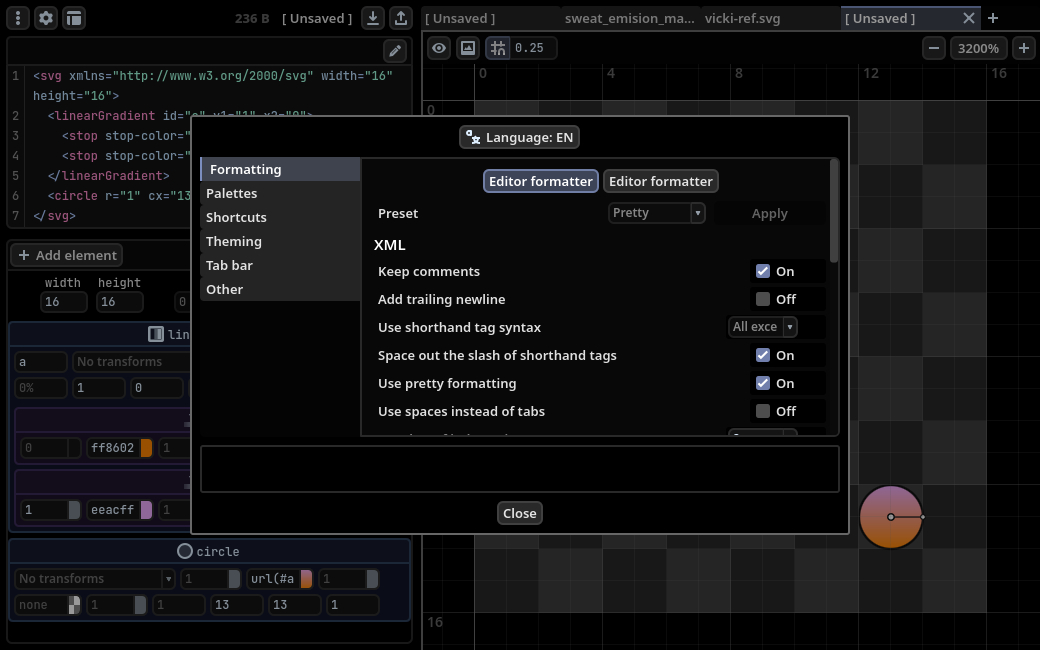Open the Preset dropdown showing Pretty
Viewport: 1040px width, 650px height.
(x=656, y=213)
